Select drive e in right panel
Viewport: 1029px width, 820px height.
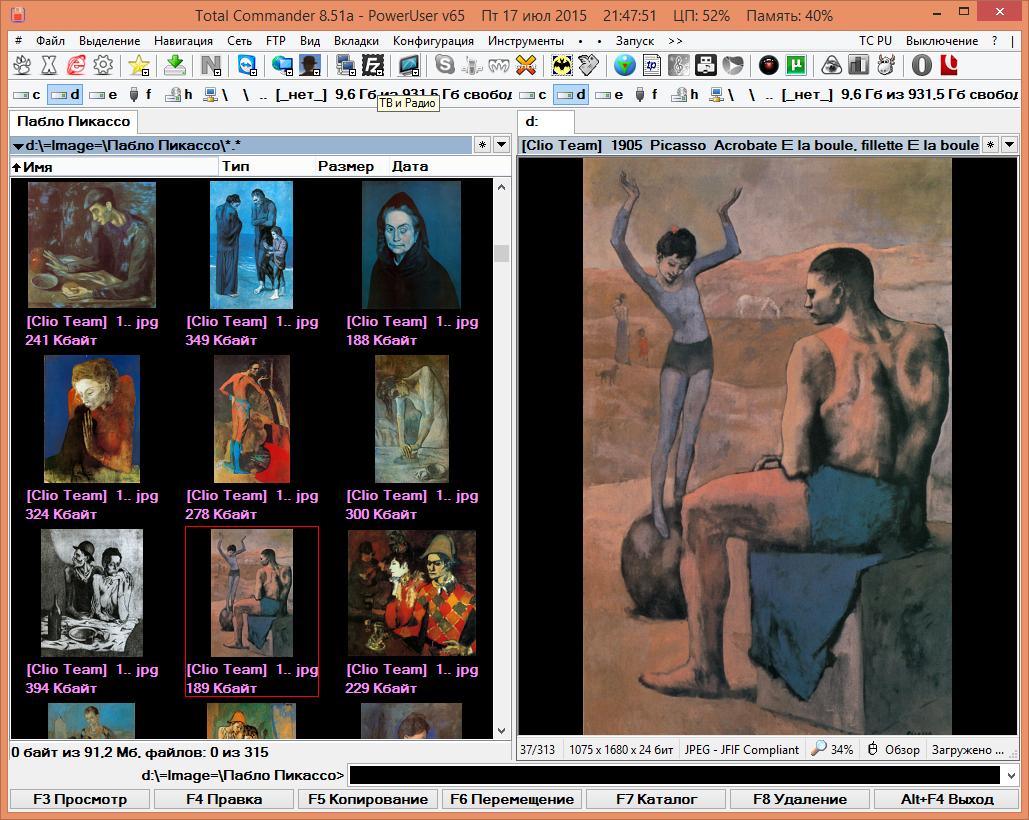pyautogui.click(x=609, y=94)
